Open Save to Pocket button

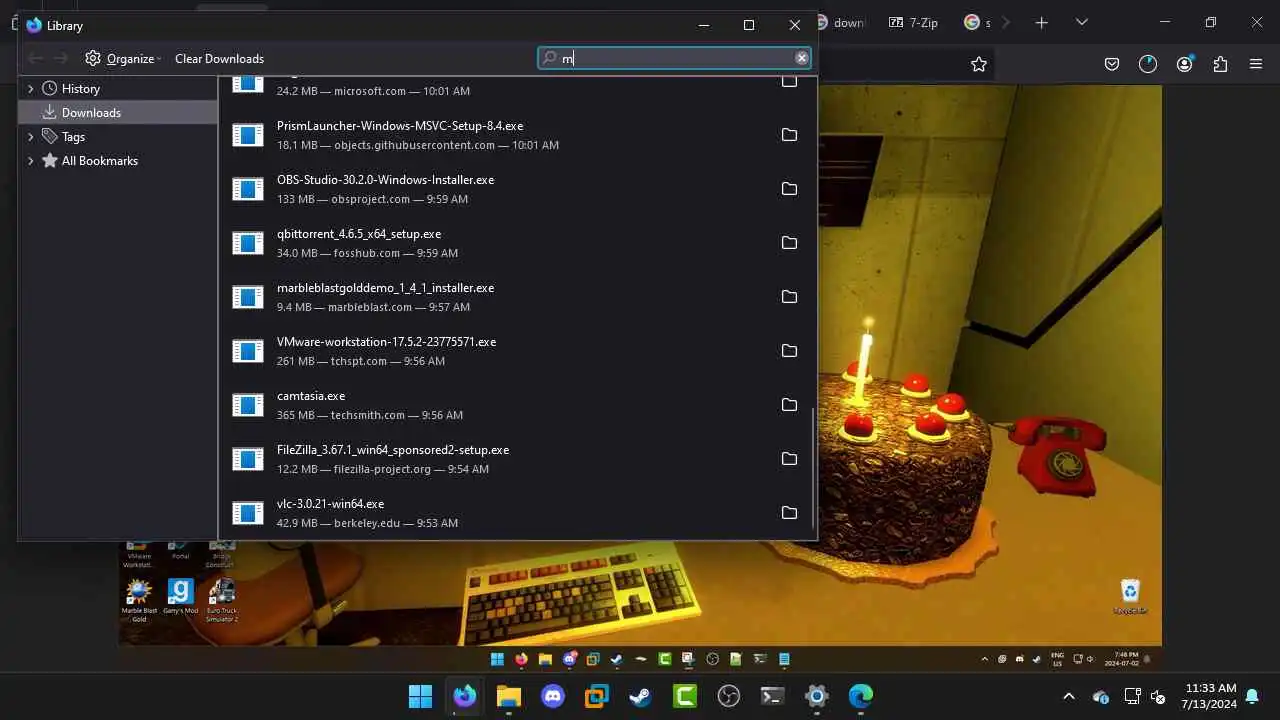tap(1112, 64)
